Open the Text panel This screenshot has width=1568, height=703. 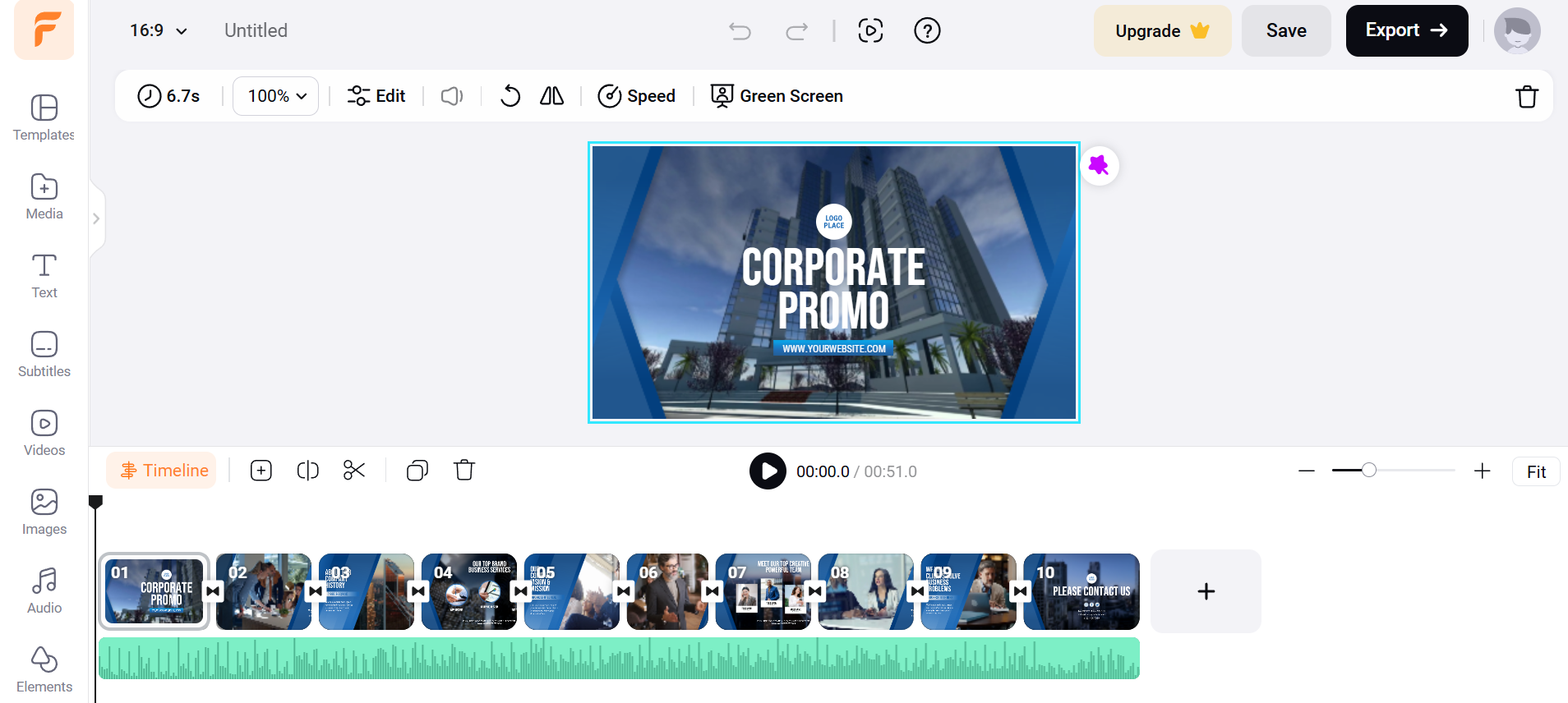pos(44,276)
